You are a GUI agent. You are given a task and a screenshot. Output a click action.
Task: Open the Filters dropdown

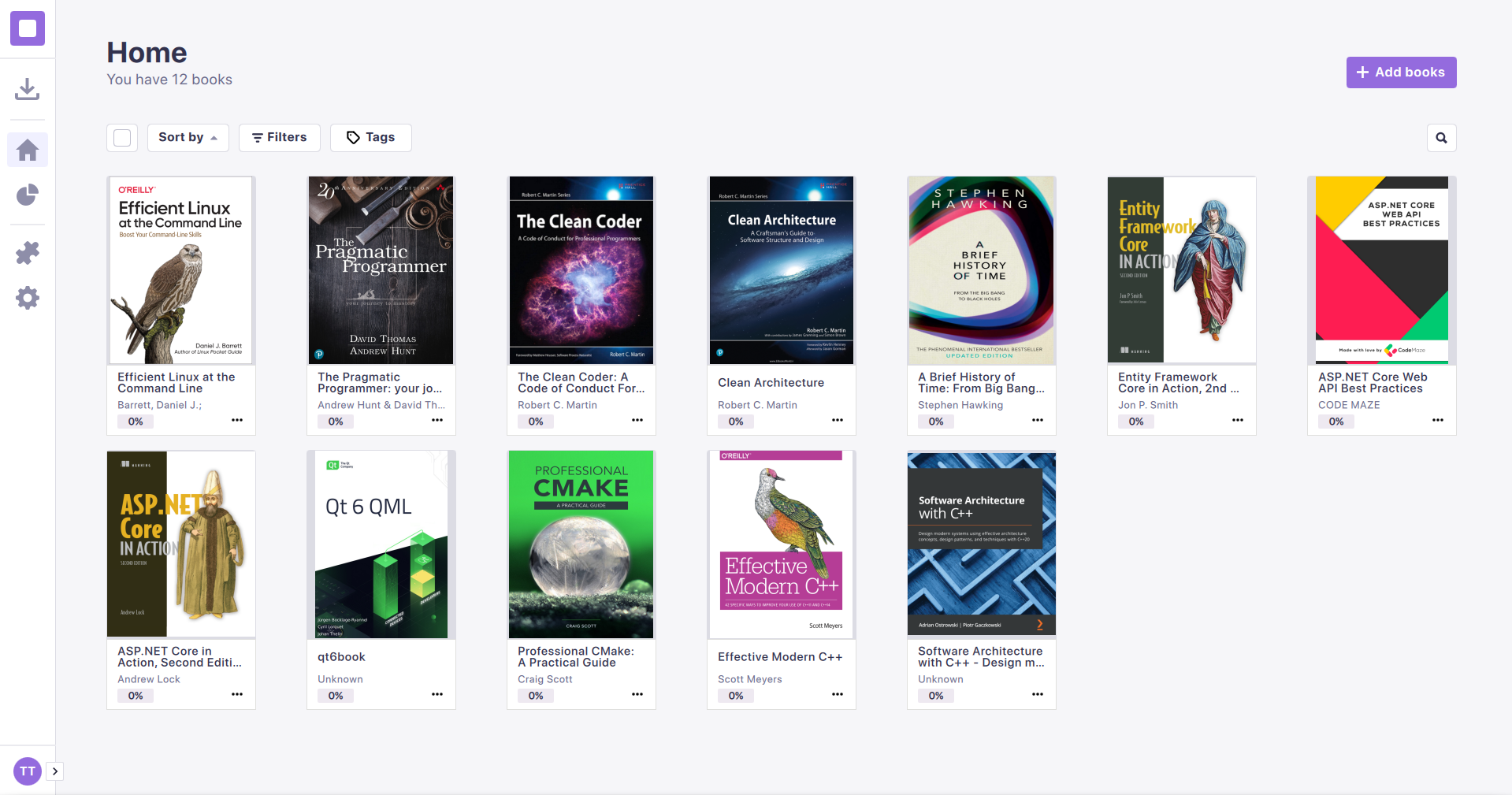click(279, 138)
